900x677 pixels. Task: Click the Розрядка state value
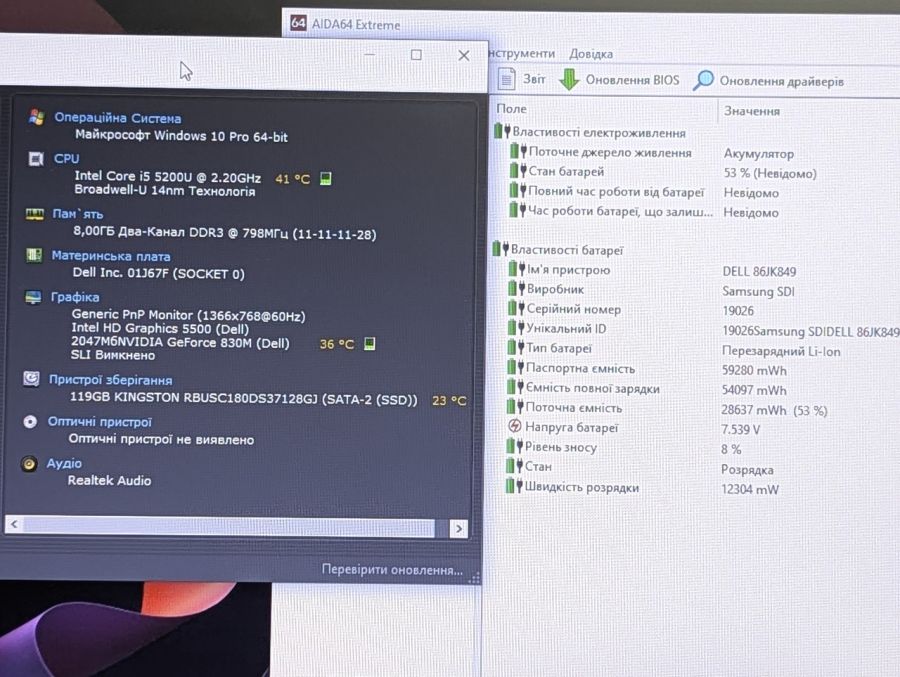click(x=747, y=469)
